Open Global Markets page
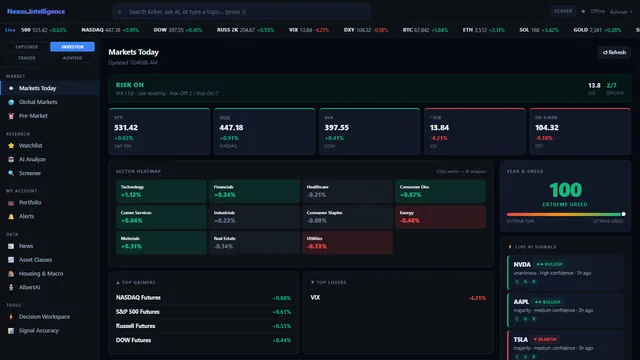This screenshot has width=640, height=360. tap(50, 102)
